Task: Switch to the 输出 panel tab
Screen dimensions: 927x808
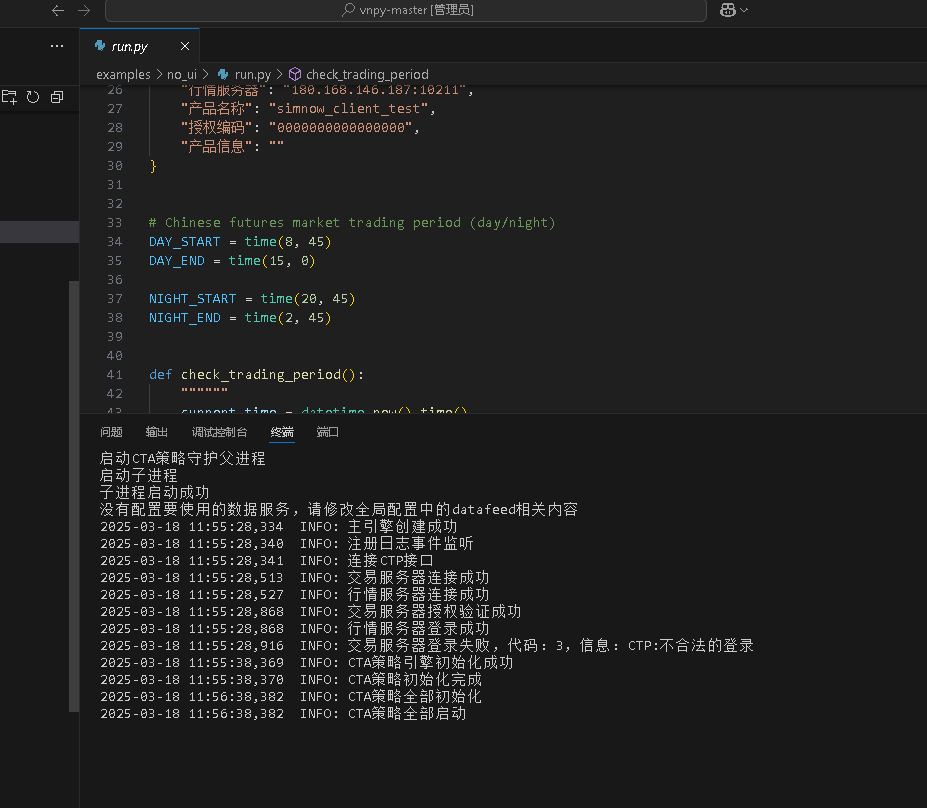Action: click(157, 432)
